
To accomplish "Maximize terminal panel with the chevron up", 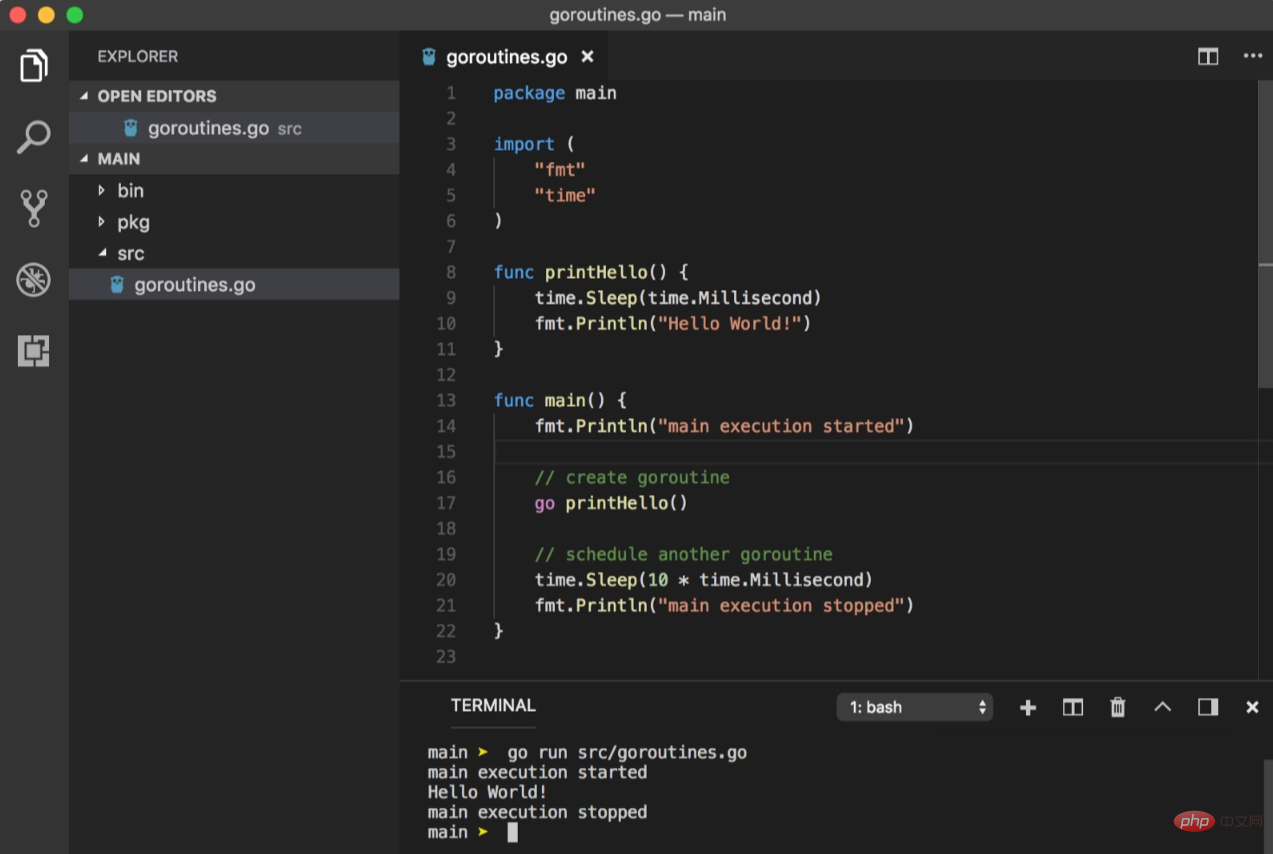I will coord(1162,708).
